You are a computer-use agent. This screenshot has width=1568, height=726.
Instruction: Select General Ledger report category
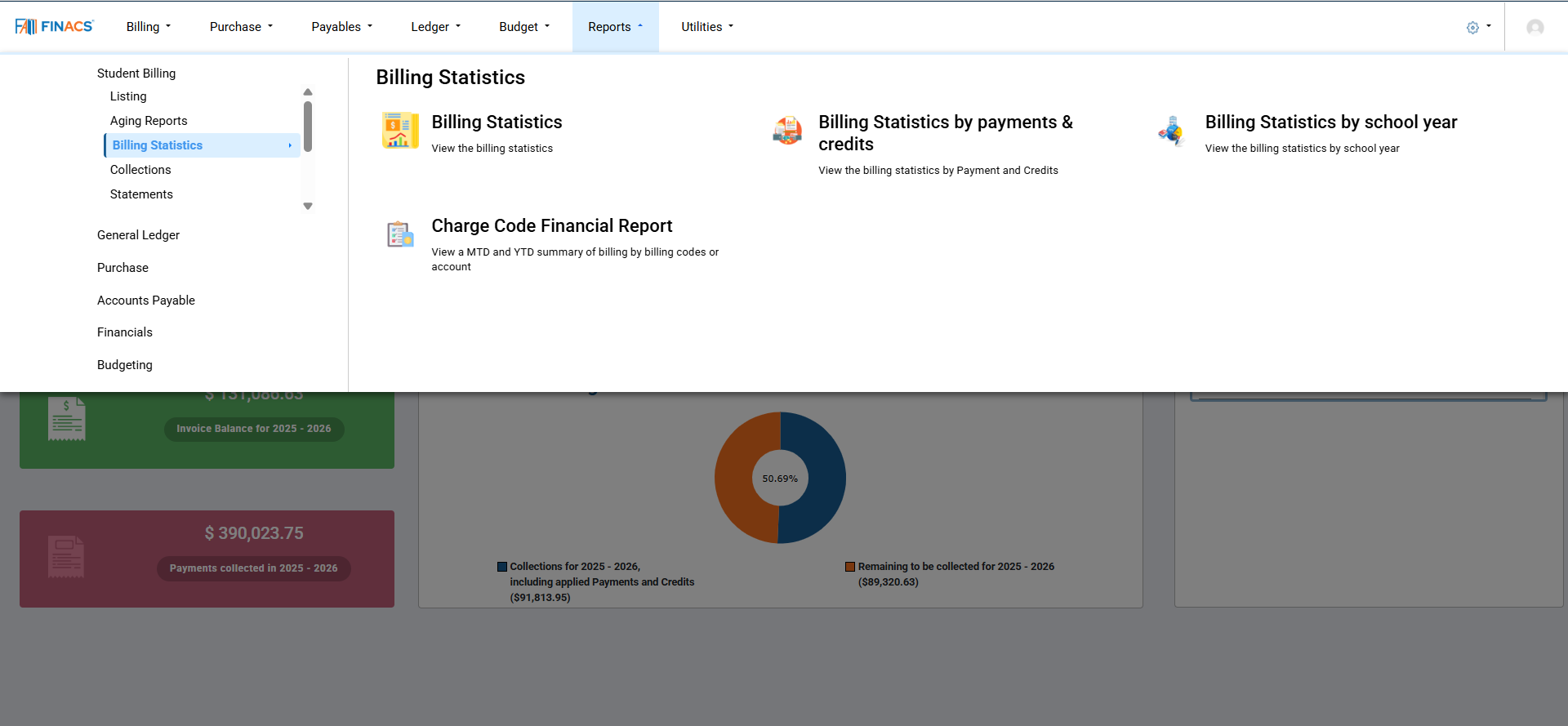pos(138,235)
